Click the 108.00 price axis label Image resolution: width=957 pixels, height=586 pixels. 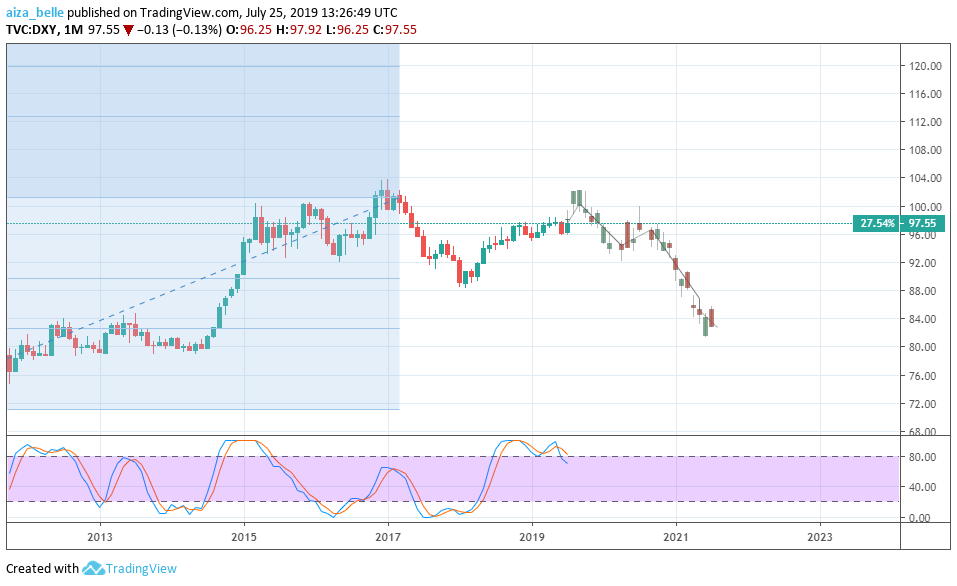tap(925, 150)
